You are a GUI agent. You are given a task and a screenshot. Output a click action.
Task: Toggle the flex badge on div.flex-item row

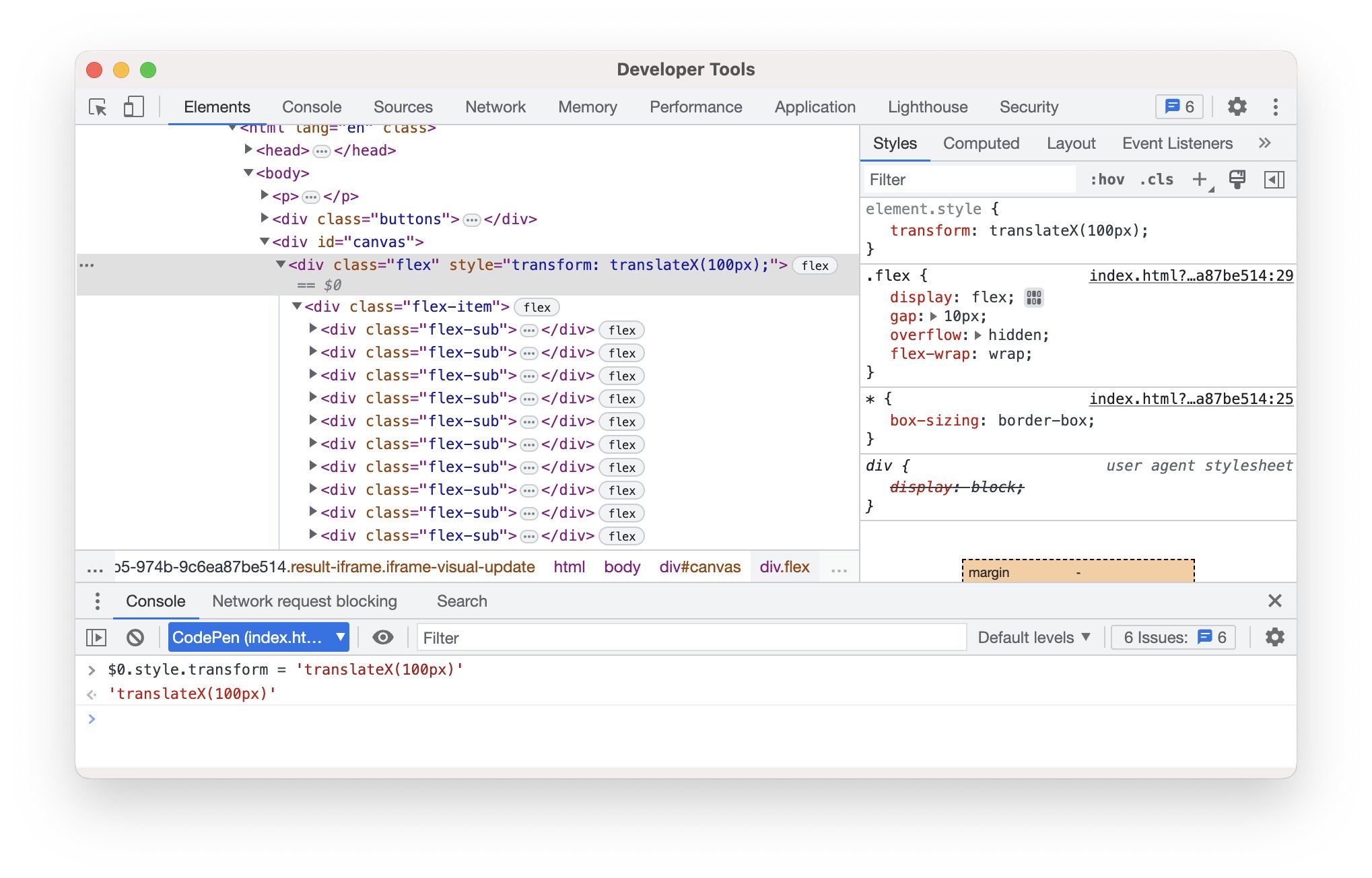point(537,308)
